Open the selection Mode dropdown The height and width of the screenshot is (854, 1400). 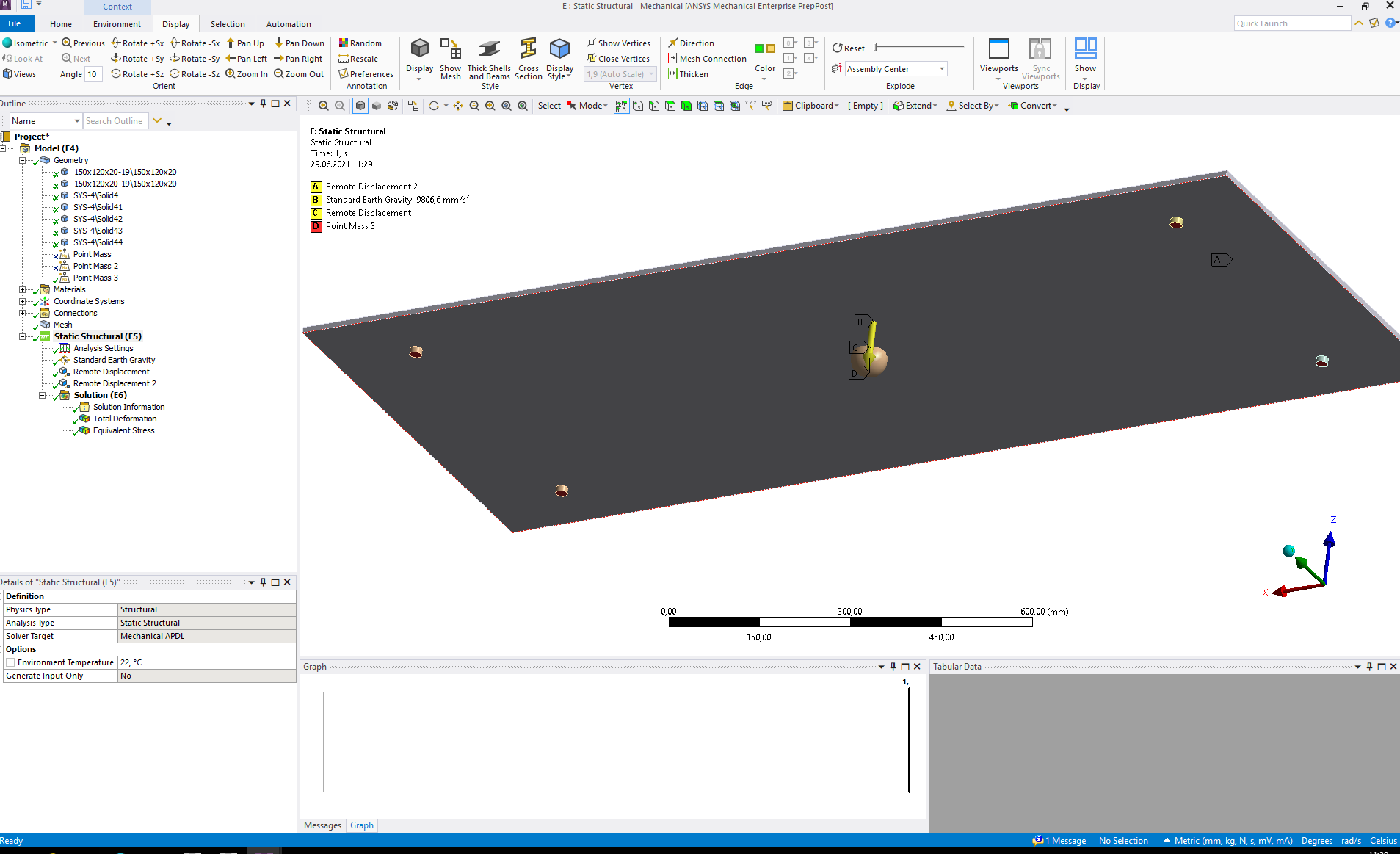[587, 106]
